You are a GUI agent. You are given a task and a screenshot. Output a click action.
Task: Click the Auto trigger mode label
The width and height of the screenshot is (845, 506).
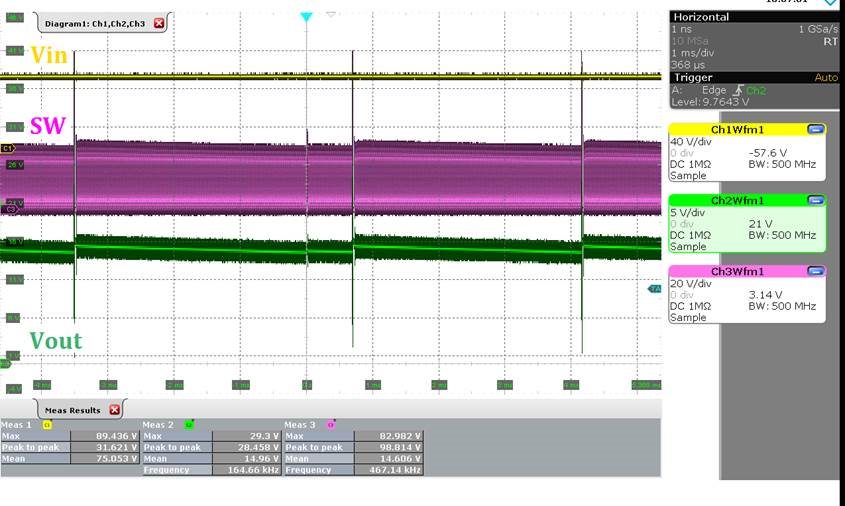826,78
